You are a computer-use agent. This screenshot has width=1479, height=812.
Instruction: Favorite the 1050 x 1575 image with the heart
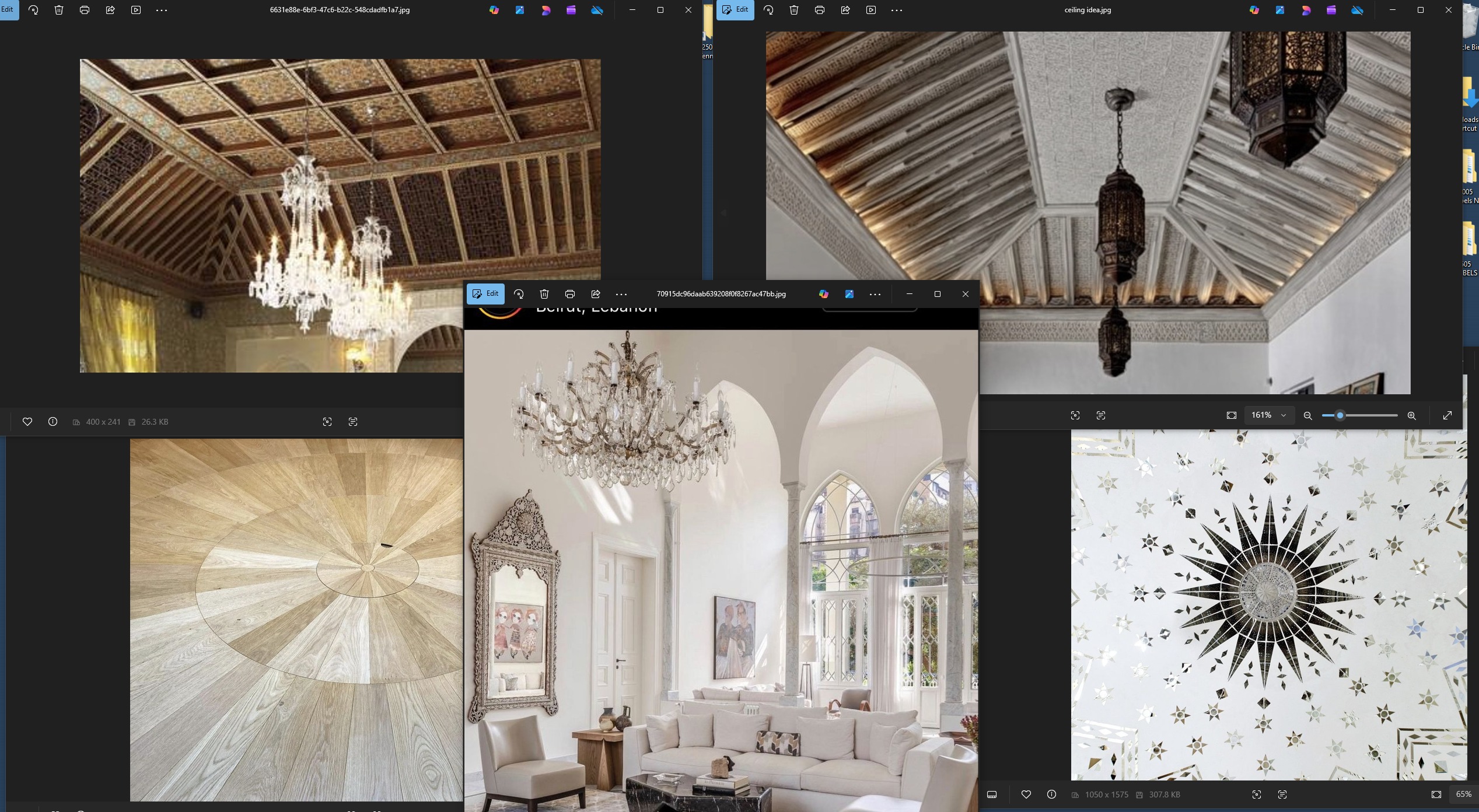point(1026,794)
